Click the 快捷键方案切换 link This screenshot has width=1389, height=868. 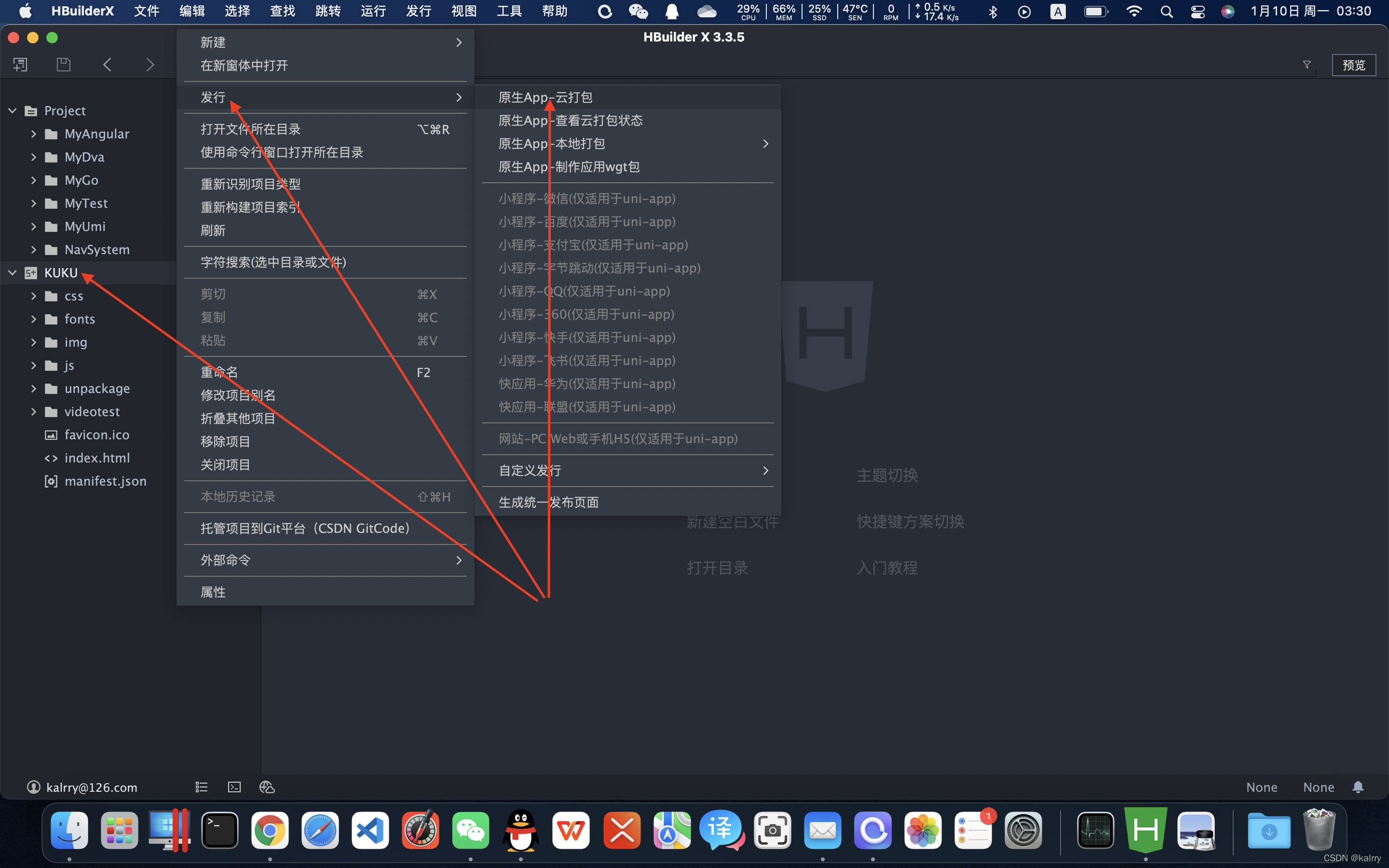(x=910, y=521)
